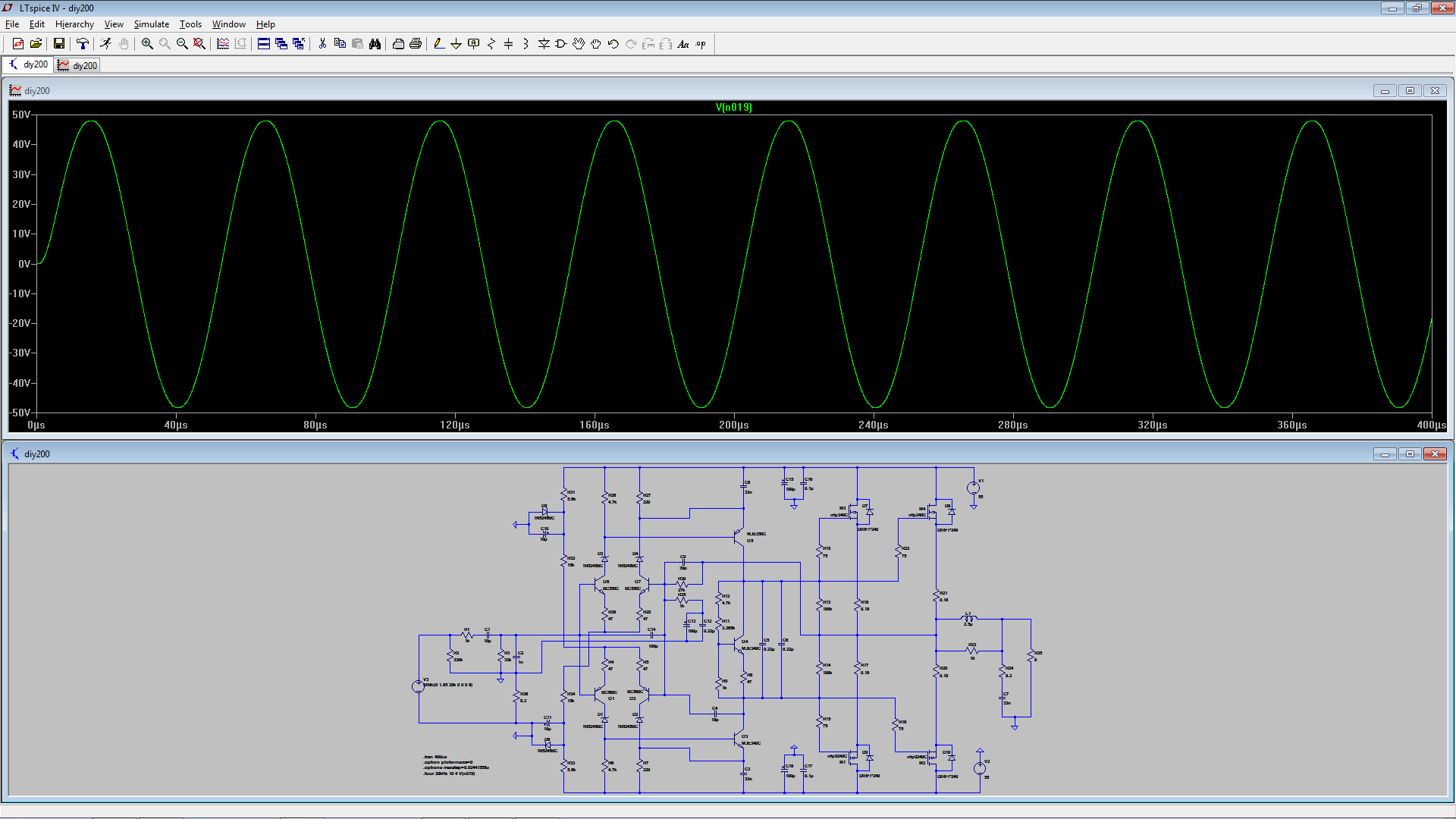Click the .tran 400us directive text
The width and height of the screenshot is (1456, 819).
tap(435, 757)
